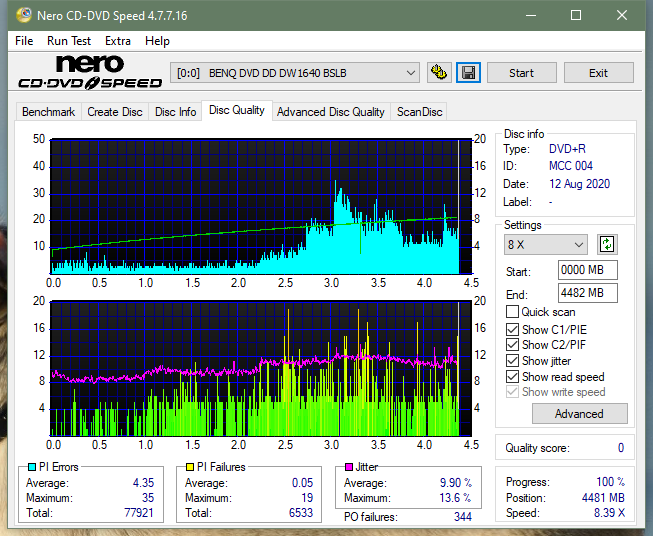Toggle the Quick scan checkbox

[512, 312]
